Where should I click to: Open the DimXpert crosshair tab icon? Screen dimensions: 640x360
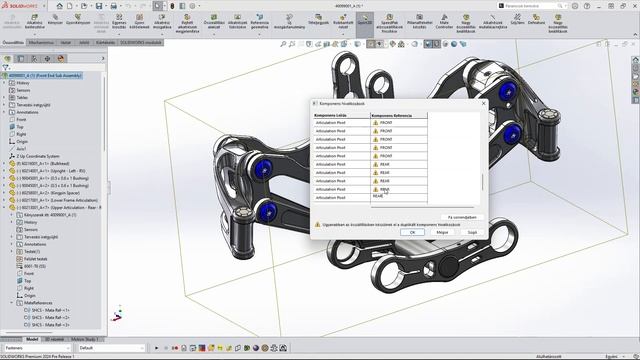tap(47, 59)
